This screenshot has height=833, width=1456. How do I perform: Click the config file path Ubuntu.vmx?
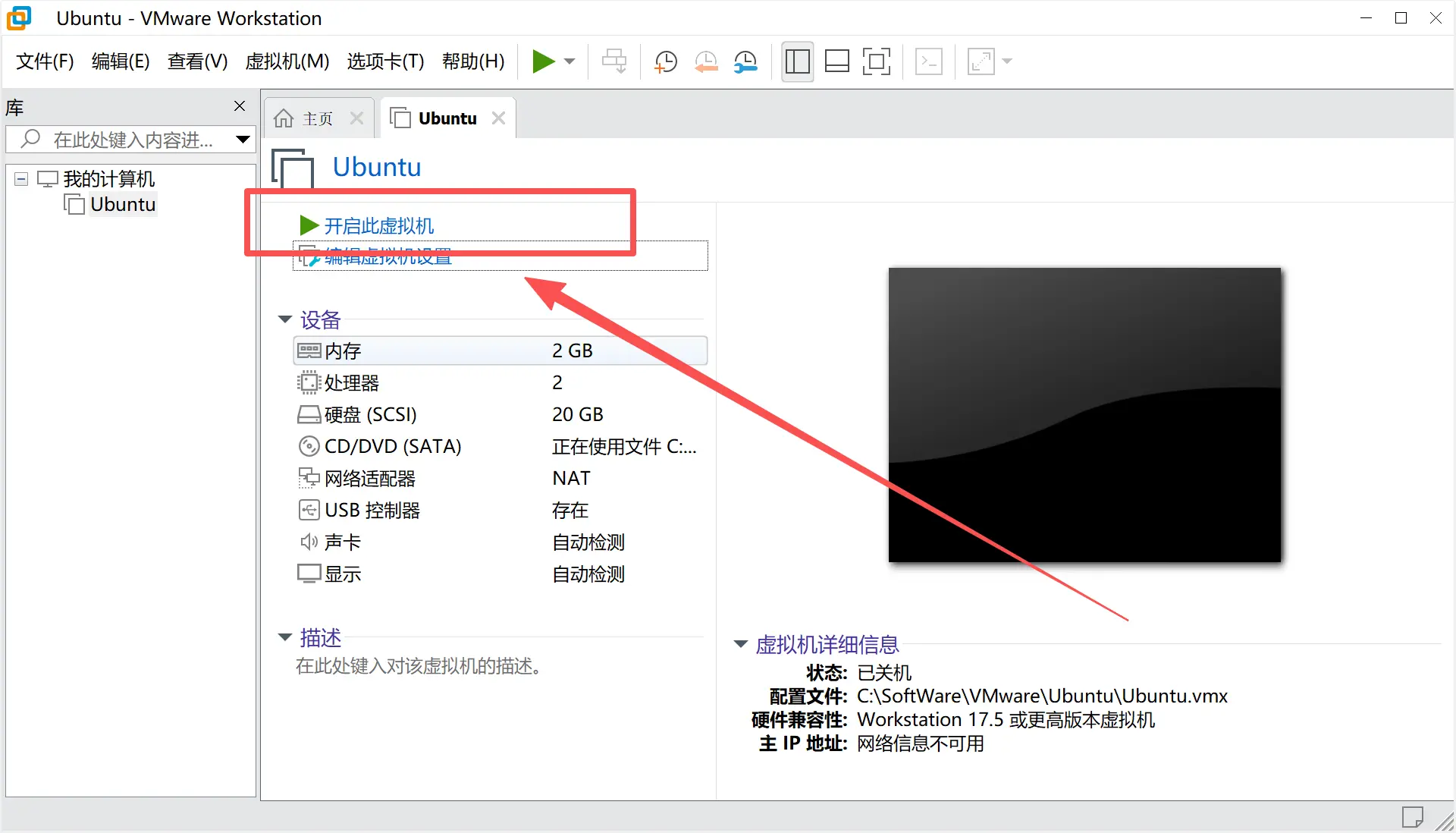click(1042, 696)
